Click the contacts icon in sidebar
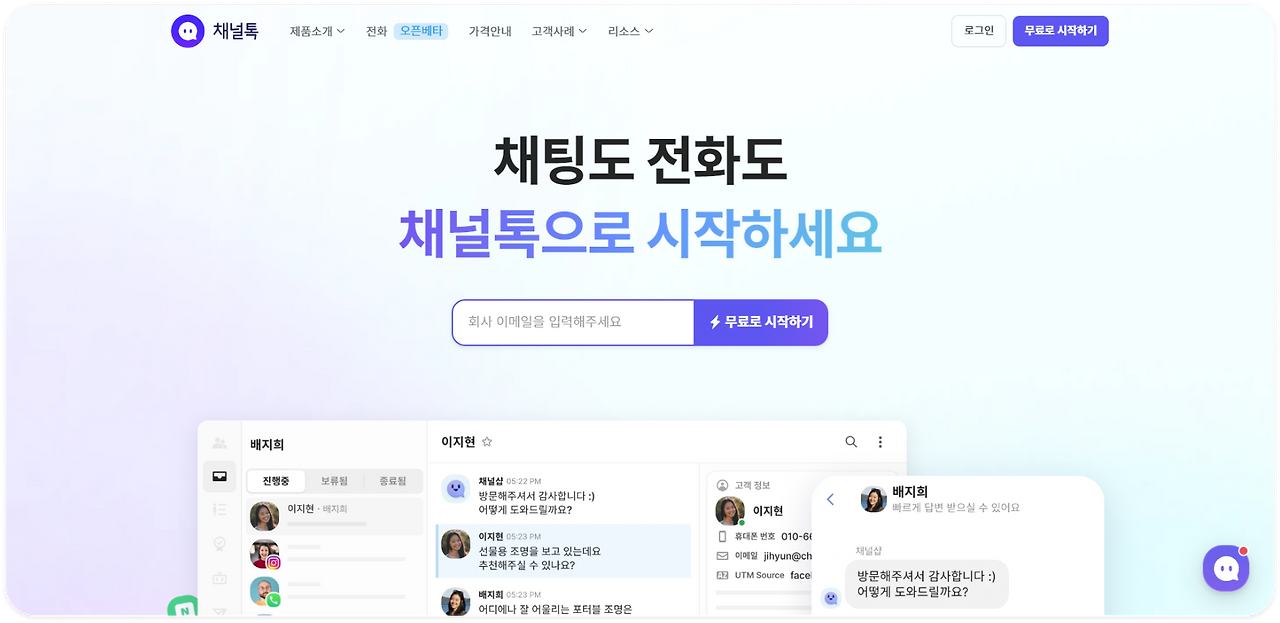The width and height of the screenshot is (1280, 623). click(x=219, y=443)
